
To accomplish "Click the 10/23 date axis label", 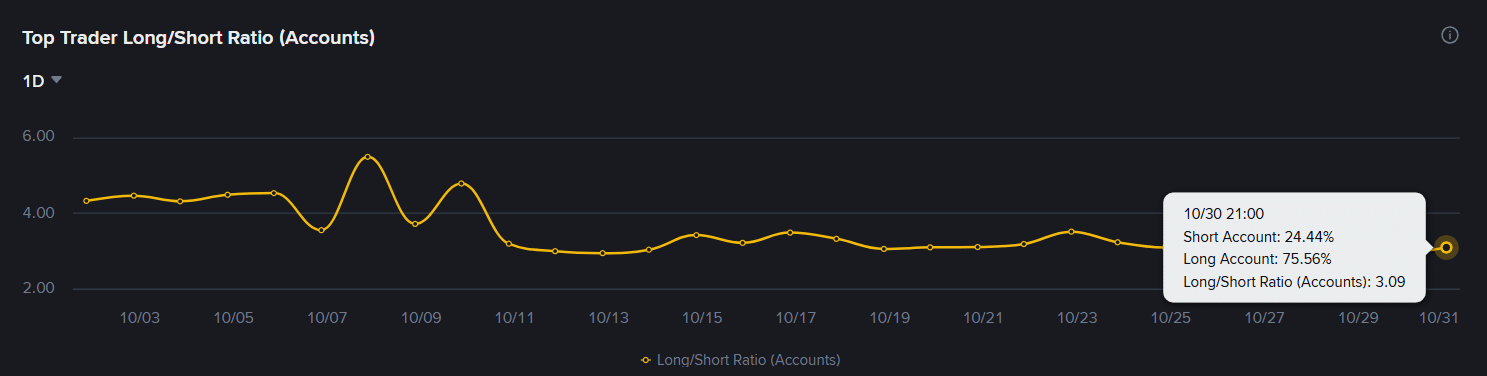I will point(1077,317).
